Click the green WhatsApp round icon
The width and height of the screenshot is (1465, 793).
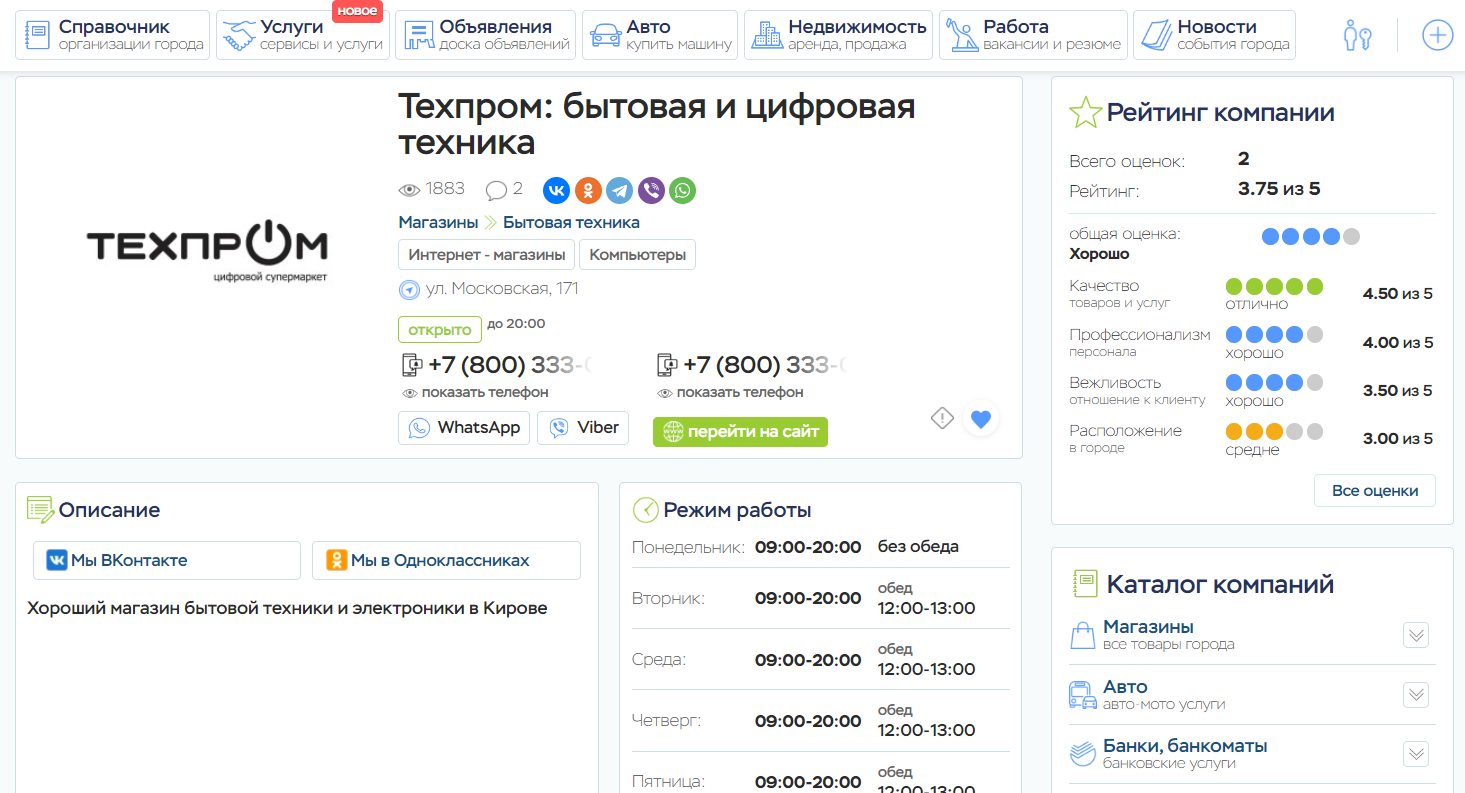click(x=682, y=190)
